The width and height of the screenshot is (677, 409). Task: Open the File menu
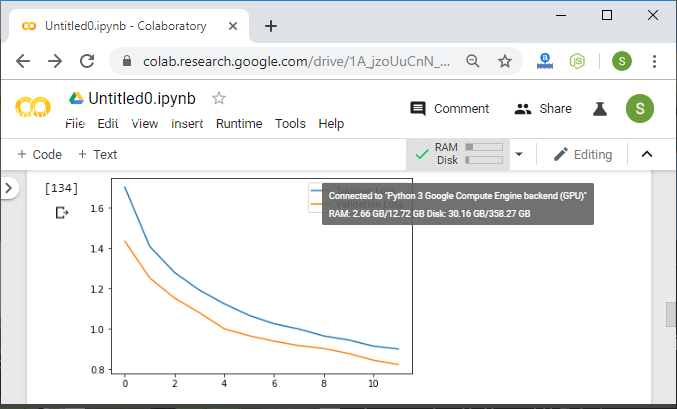click(75, 124)
